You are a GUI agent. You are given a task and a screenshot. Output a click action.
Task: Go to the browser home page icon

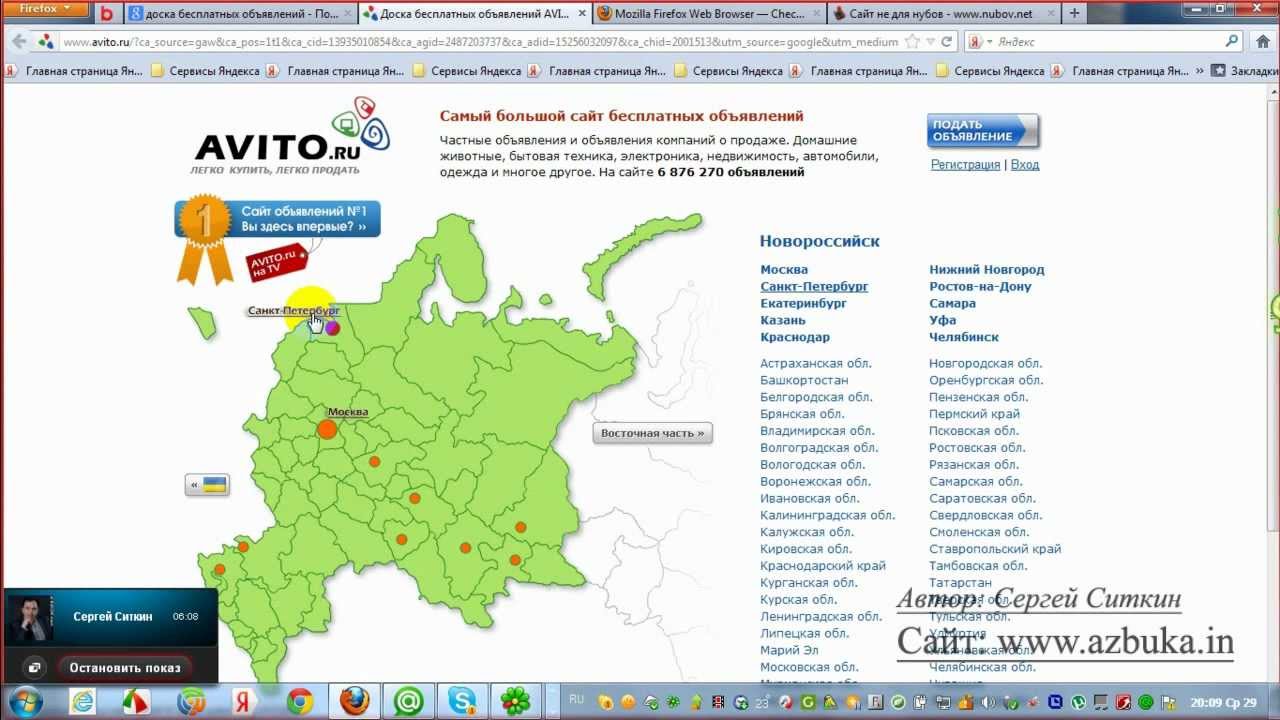point(1262,42)
